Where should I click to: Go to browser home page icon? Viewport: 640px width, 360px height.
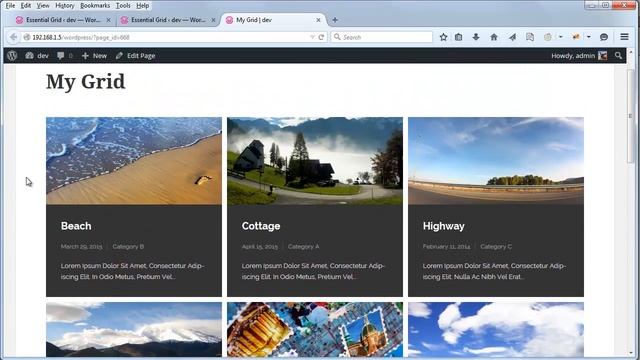point(494,37)
